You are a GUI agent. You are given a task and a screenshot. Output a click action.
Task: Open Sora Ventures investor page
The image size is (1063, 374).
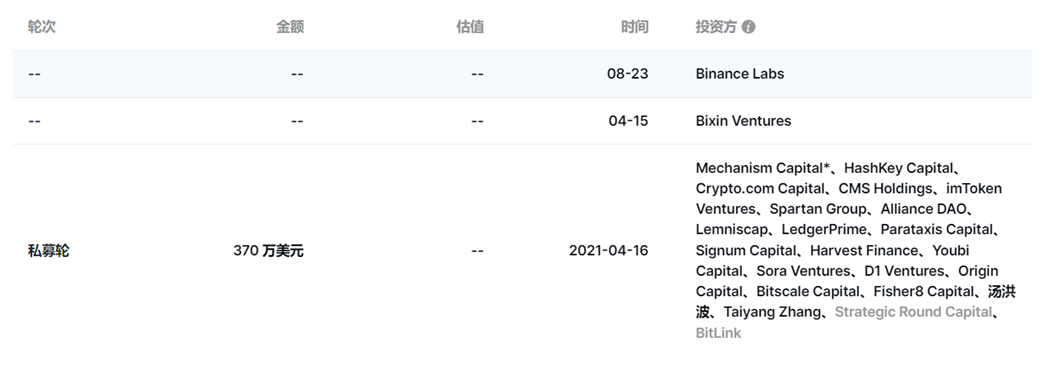click(x=803, y=271)
